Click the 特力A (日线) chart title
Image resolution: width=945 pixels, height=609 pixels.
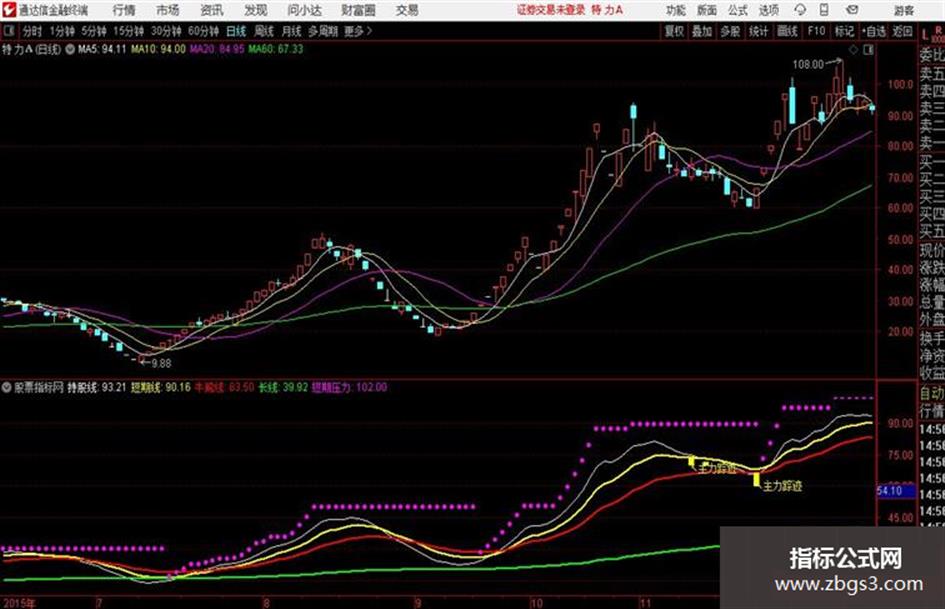tap(31, 49)
